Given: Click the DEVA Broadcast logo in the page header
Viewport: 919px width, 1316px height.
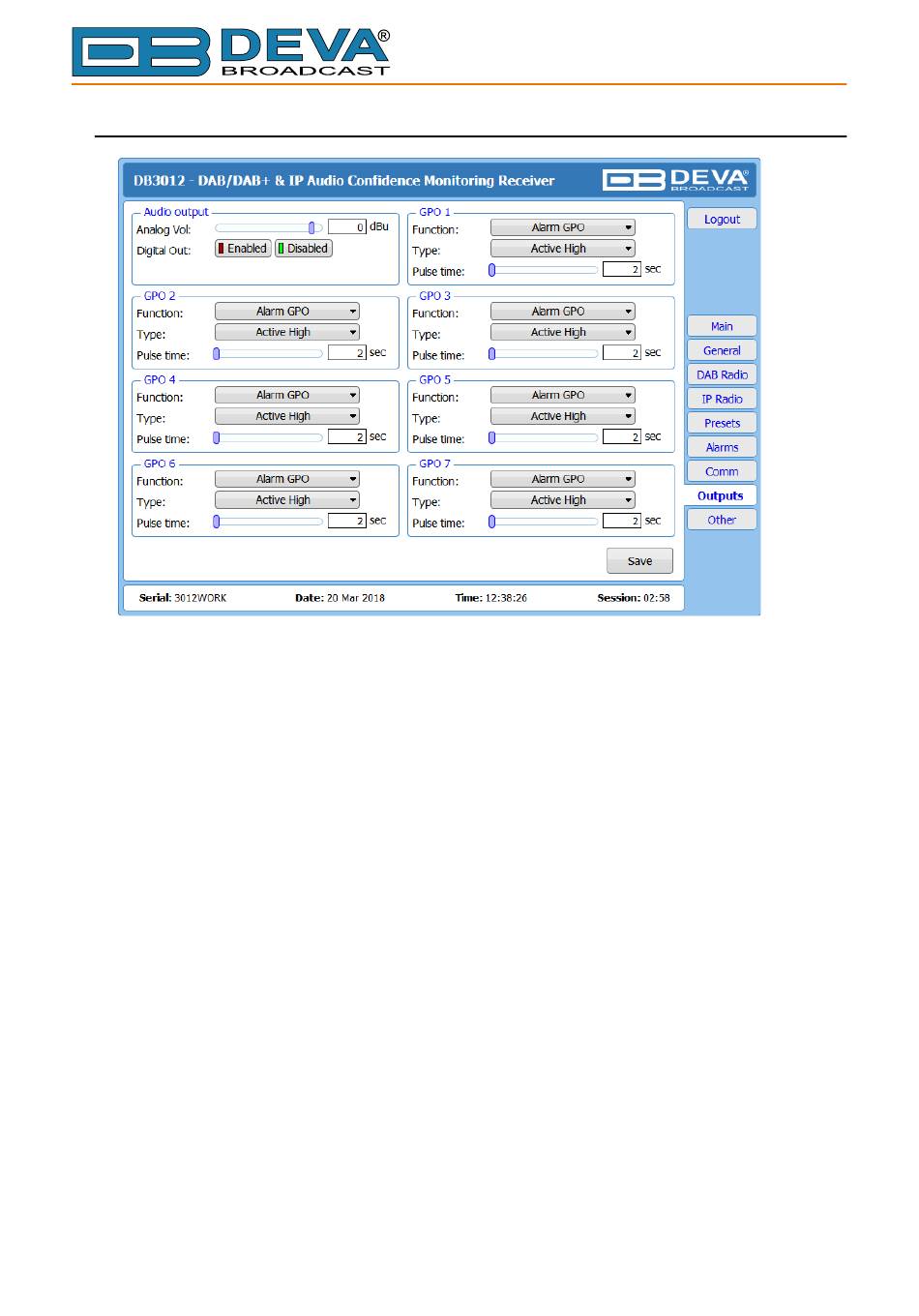Looking at the screenshot, I should click(x=231, y=52).
